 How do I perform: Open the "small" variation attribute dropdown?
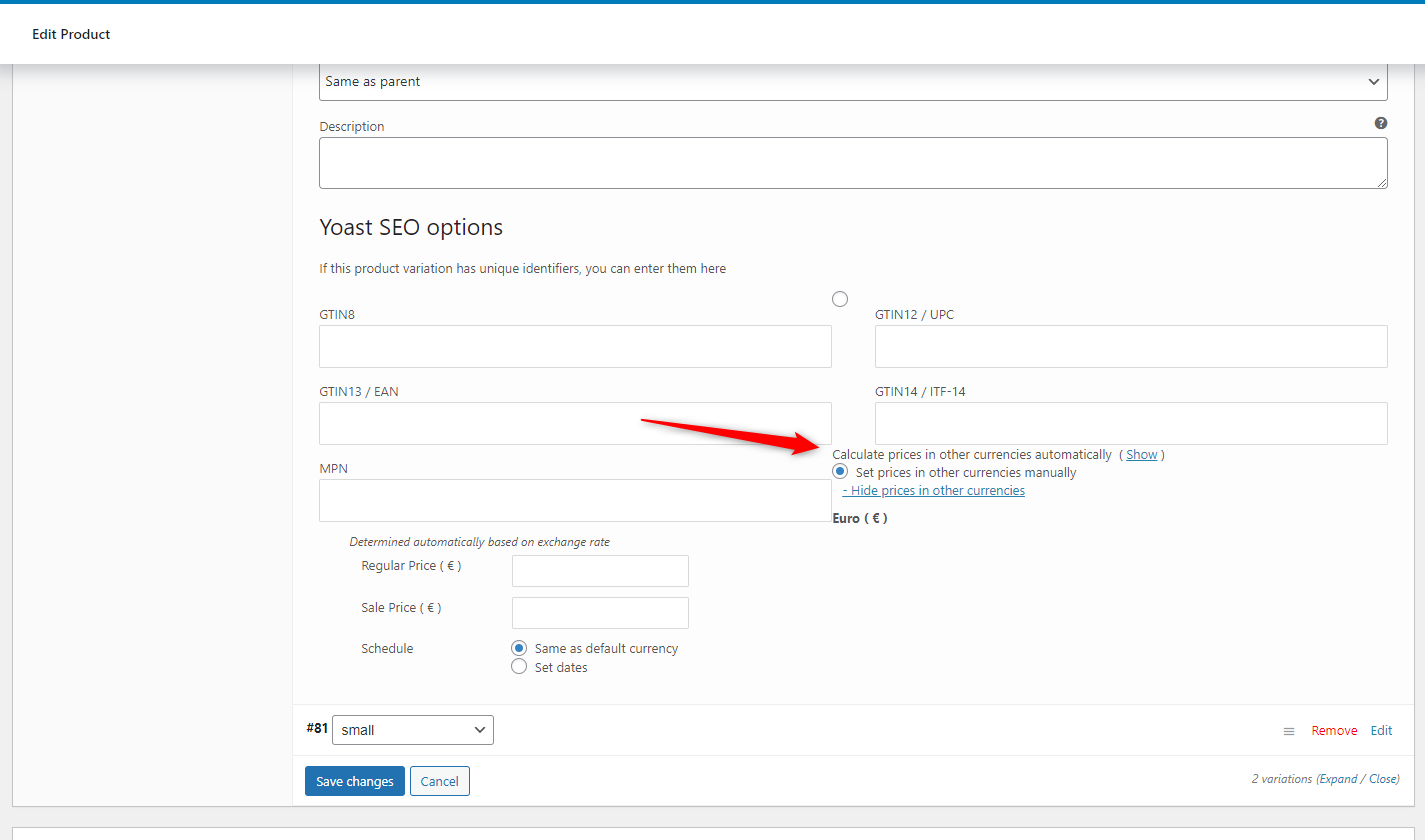click(413, 730)
